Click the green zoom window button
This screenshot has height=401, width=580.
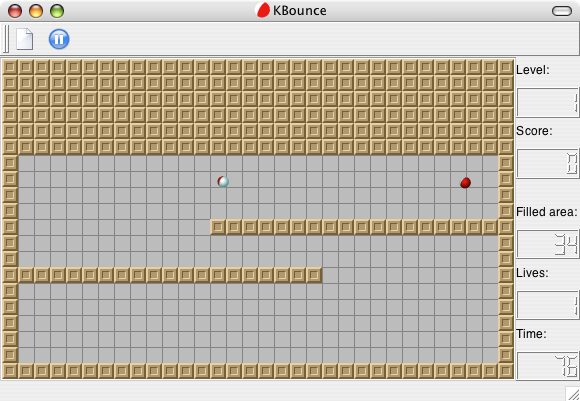[57, 11]
